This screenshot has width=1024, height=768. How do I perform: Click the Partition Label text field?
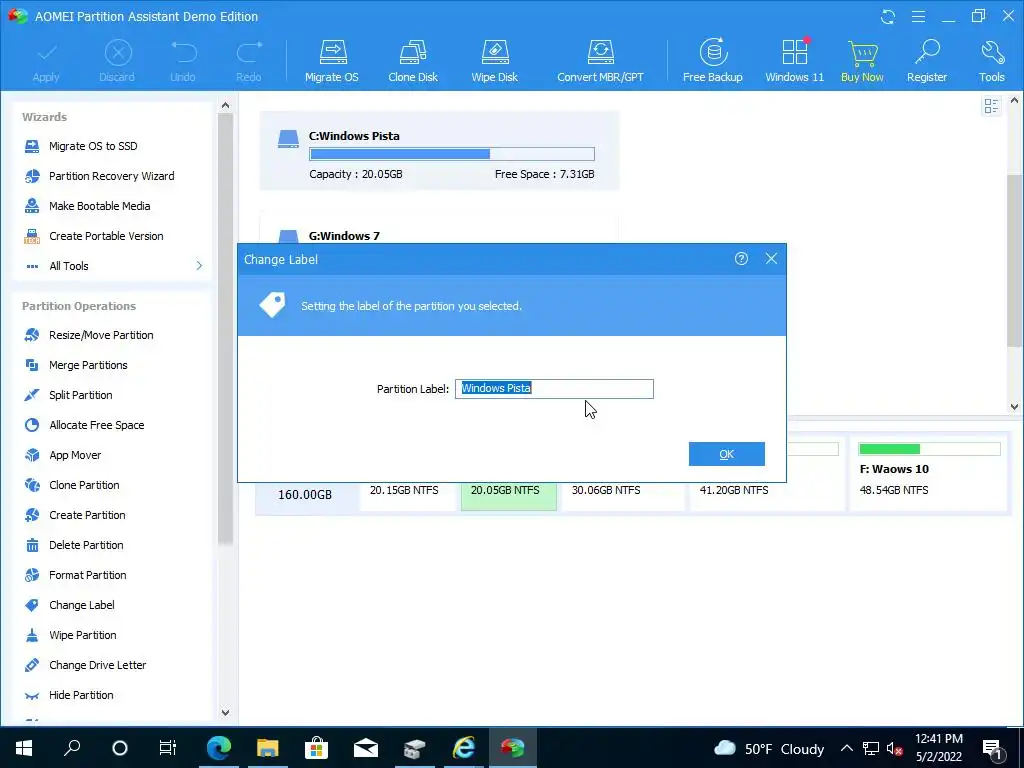(x=554, y=389)
